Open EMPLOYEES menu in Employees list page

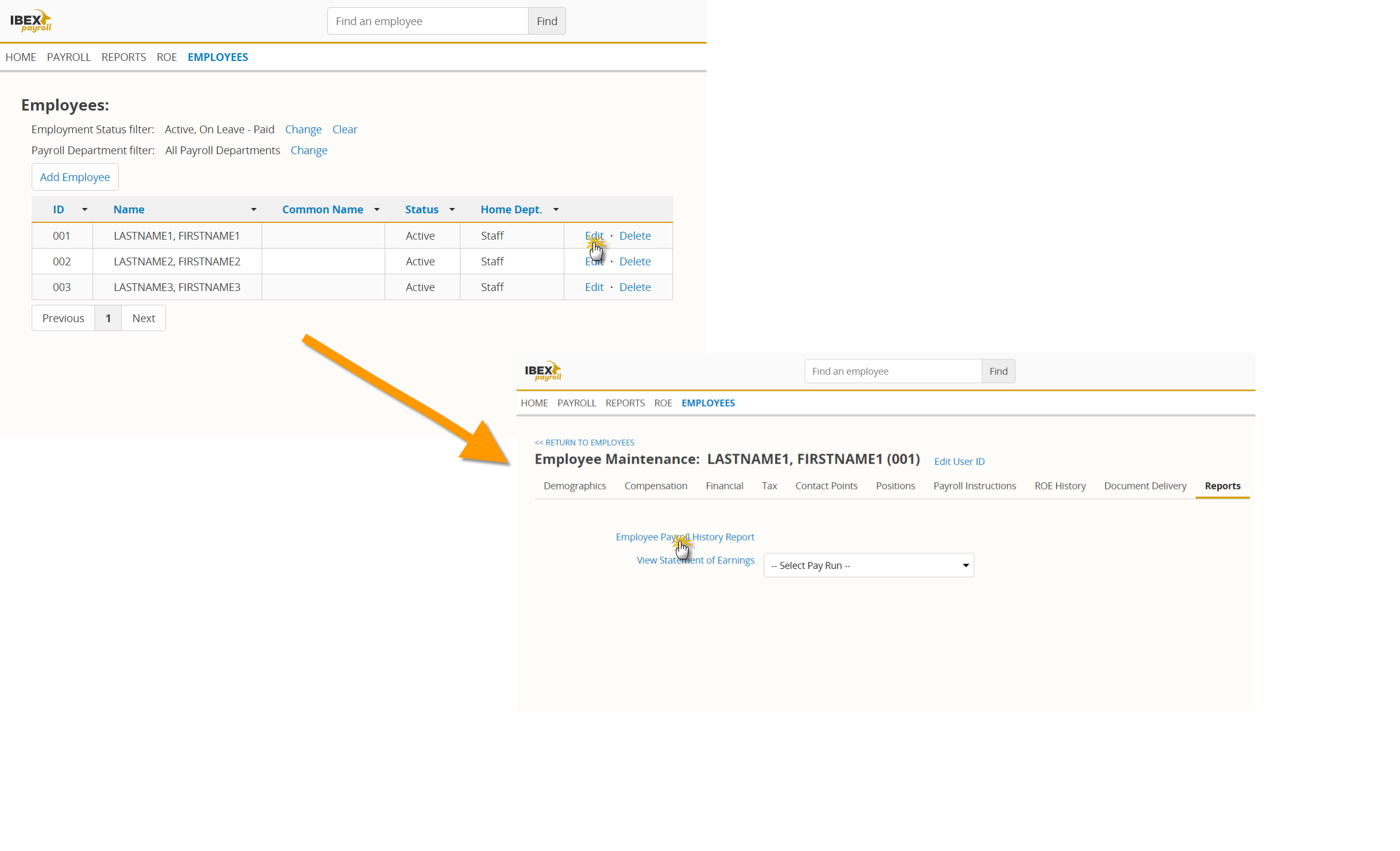point(218,57)
